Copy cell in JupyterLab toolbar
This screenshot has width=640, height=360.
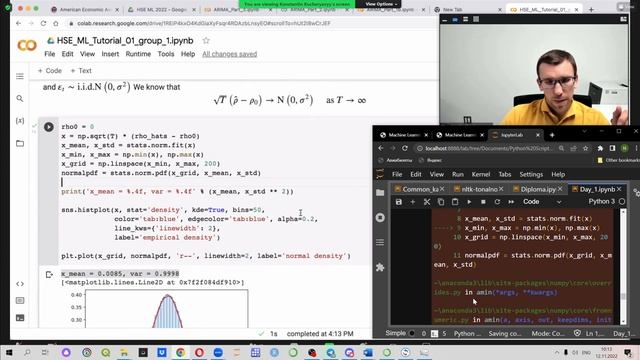[x=441, y=202]
